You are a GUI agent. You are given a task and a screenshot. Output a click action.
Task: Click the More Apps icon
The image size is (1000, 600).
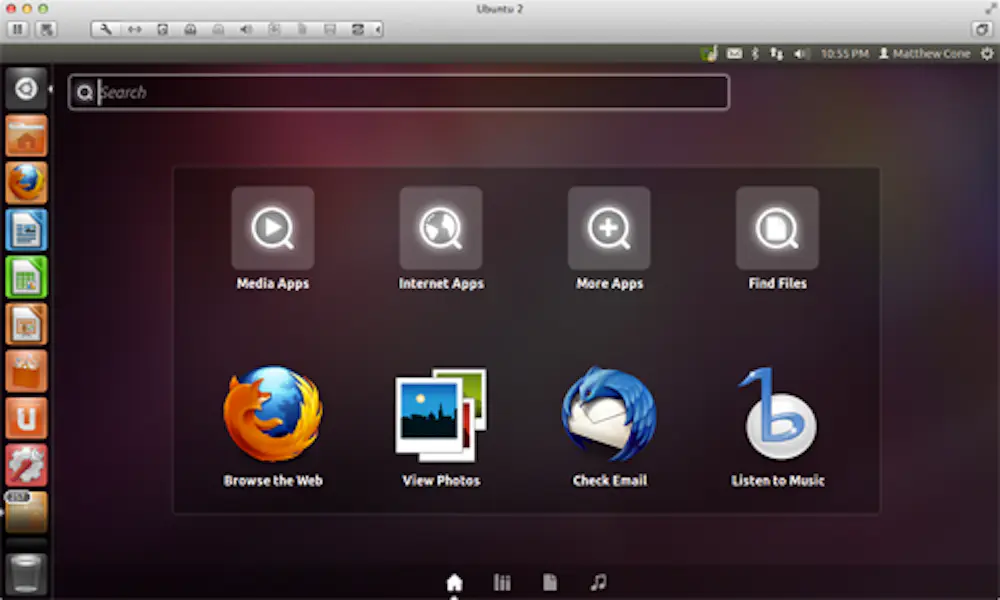coord(609,228)
